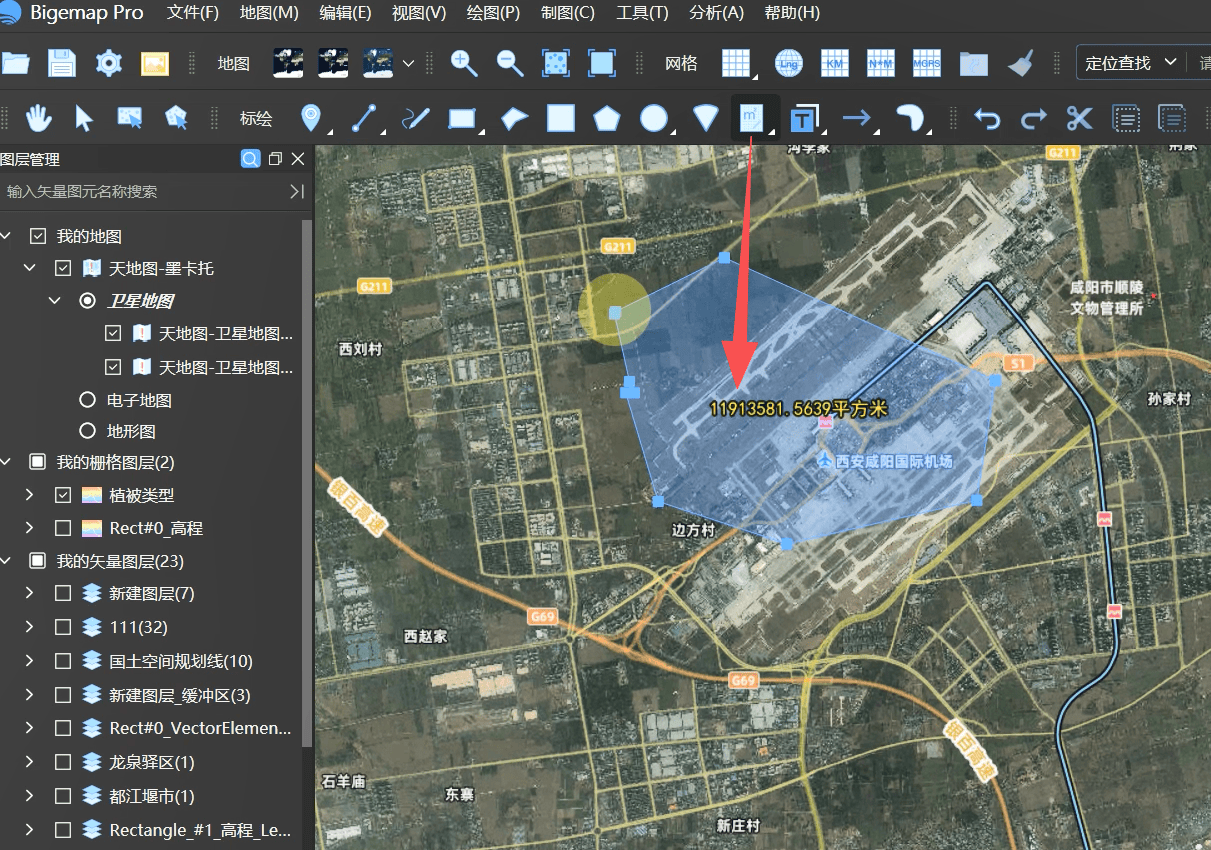This screenshot has width=1211, height=850.
Task: Click the folder route icon
Action: (x=974, y=64)
